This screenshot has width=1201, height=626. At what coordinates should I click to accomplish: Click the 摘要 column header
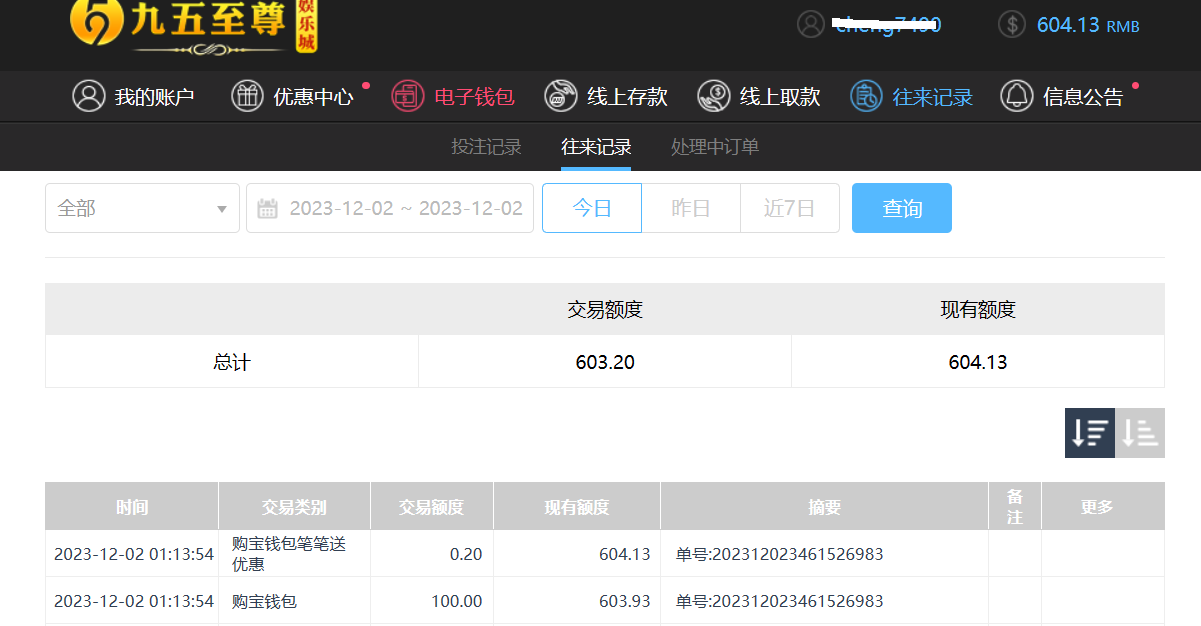(x=825, y=506)
